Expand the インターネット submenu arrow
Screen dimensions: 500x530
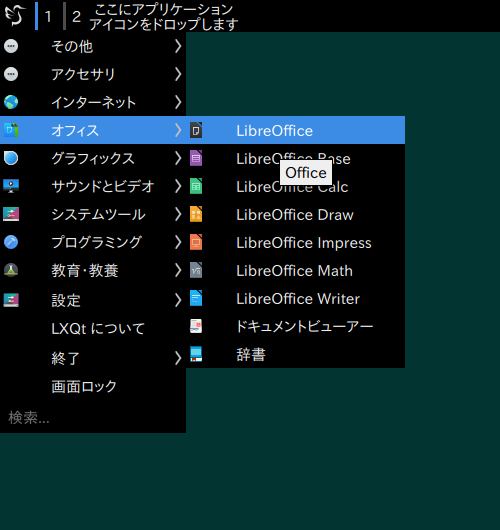pyautogui.click(x=178, y=102)
